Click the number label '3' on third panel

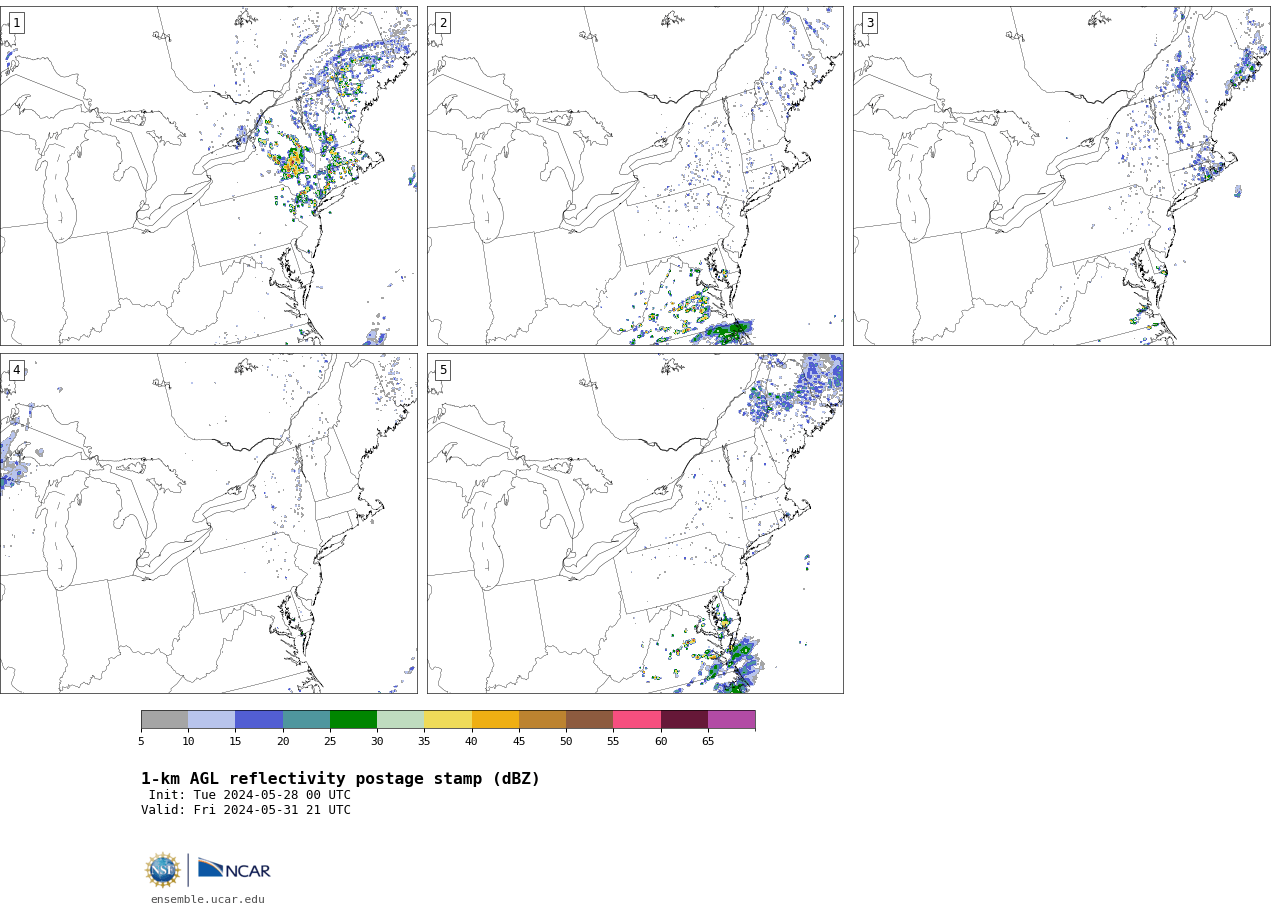coord(869,23)
